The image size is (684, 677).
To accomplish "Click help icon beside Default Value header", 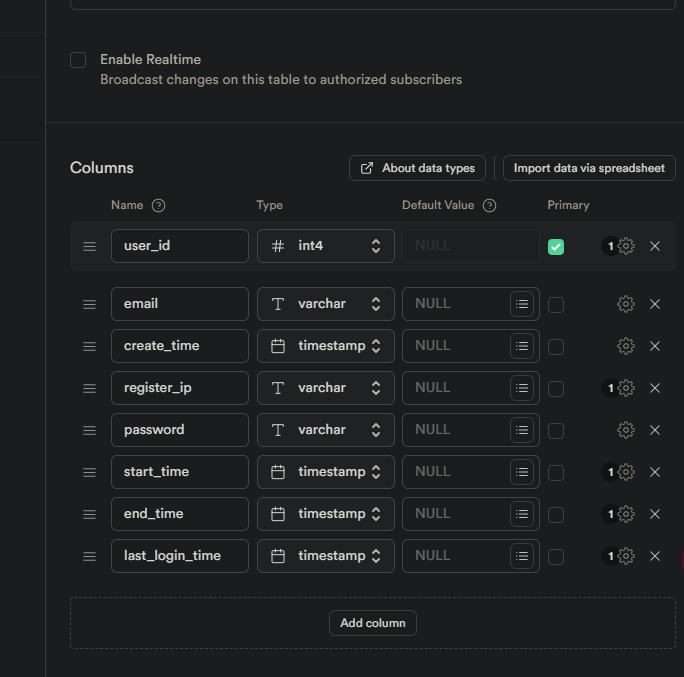I will click(x=489, y=205).
